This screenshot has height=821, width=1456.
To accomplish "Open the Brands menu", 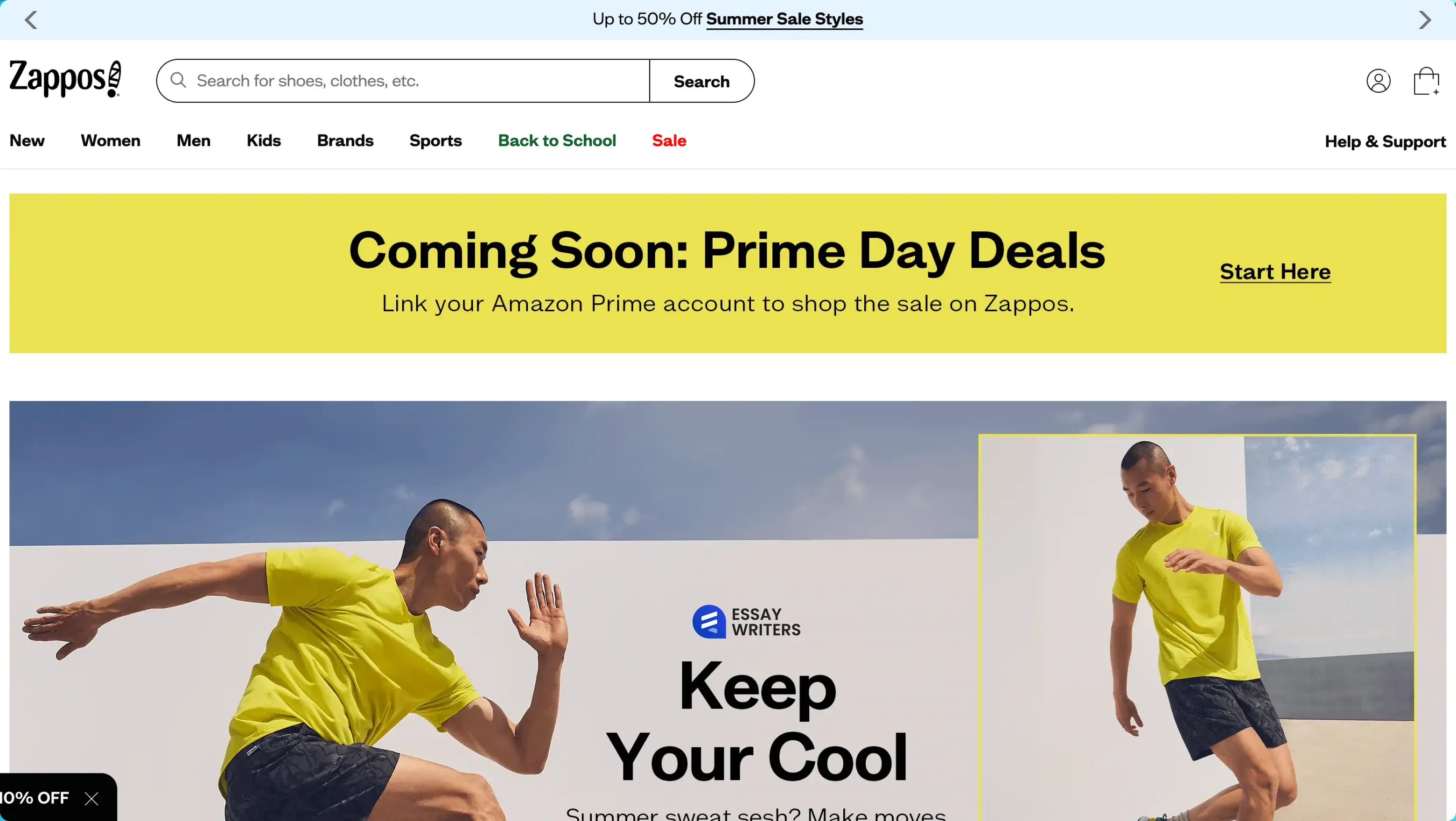I will tap(345, 141).
